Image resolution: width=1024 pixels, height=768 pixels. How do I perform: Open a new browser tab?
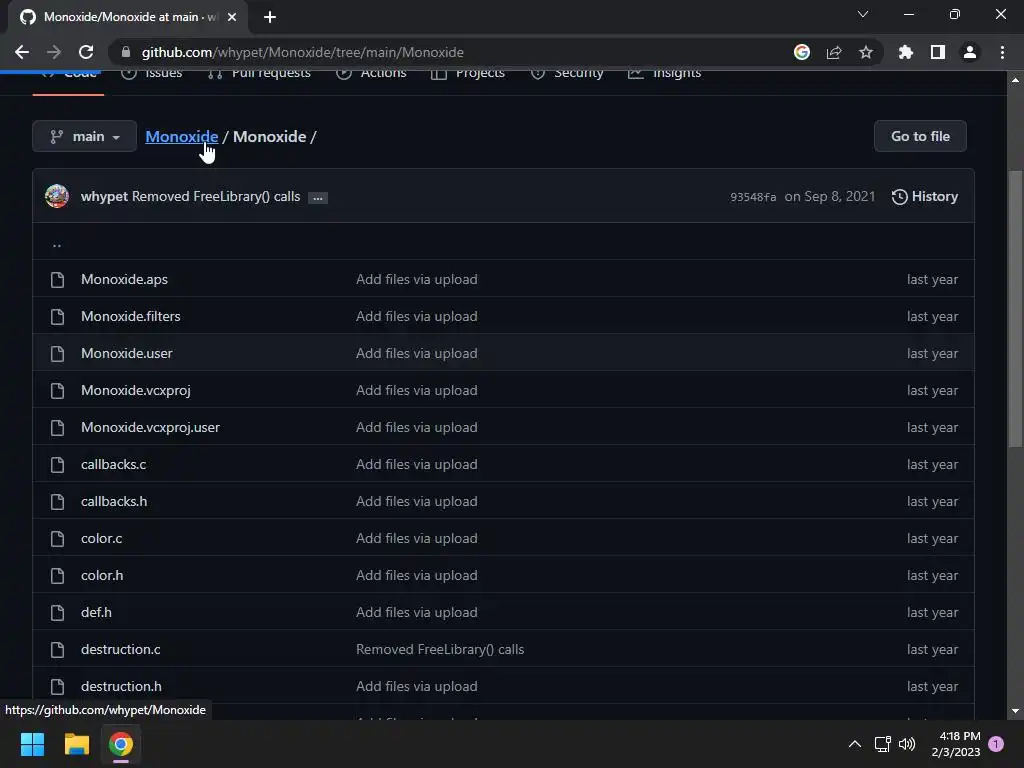coord(270,17)
